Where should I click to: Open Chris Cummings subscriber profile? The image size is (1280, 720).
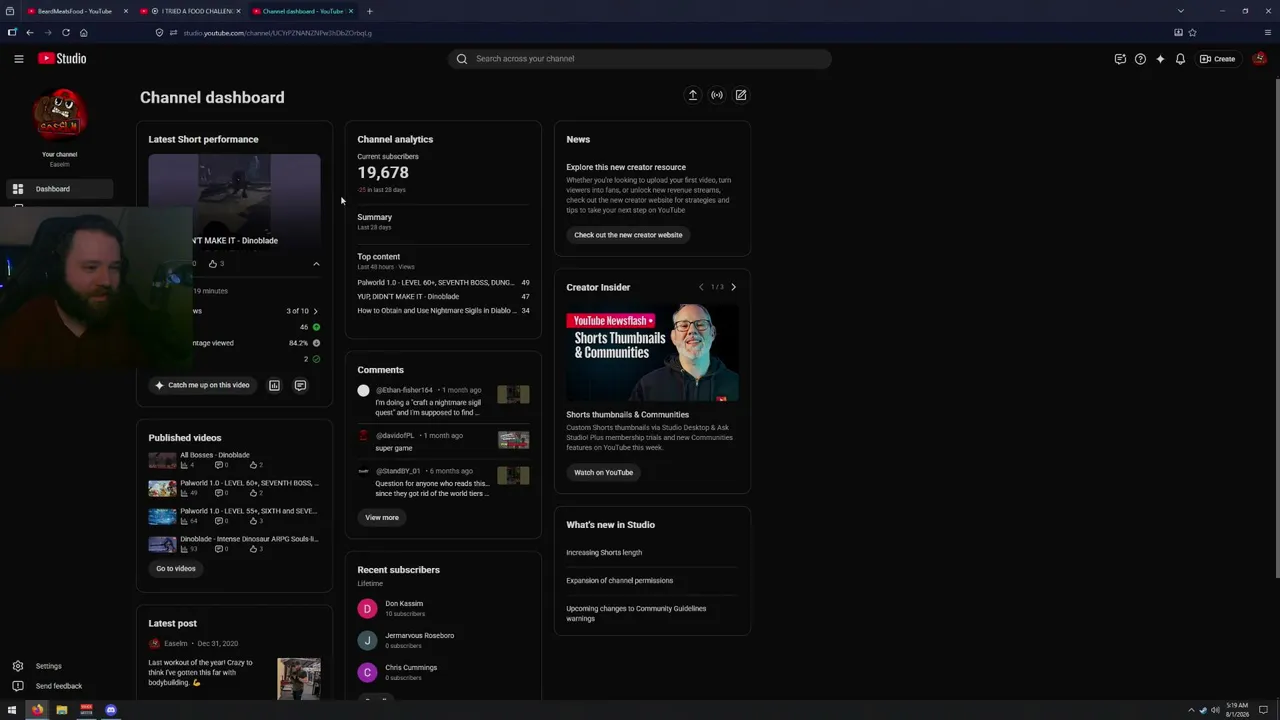pyautogui.click(x=411, y=668)
